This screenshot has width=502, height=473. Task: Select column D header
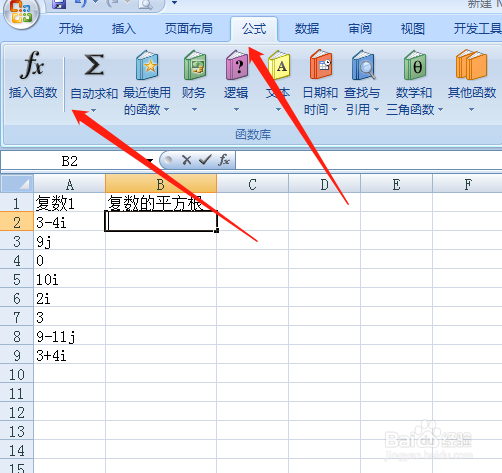coord(324,184)
